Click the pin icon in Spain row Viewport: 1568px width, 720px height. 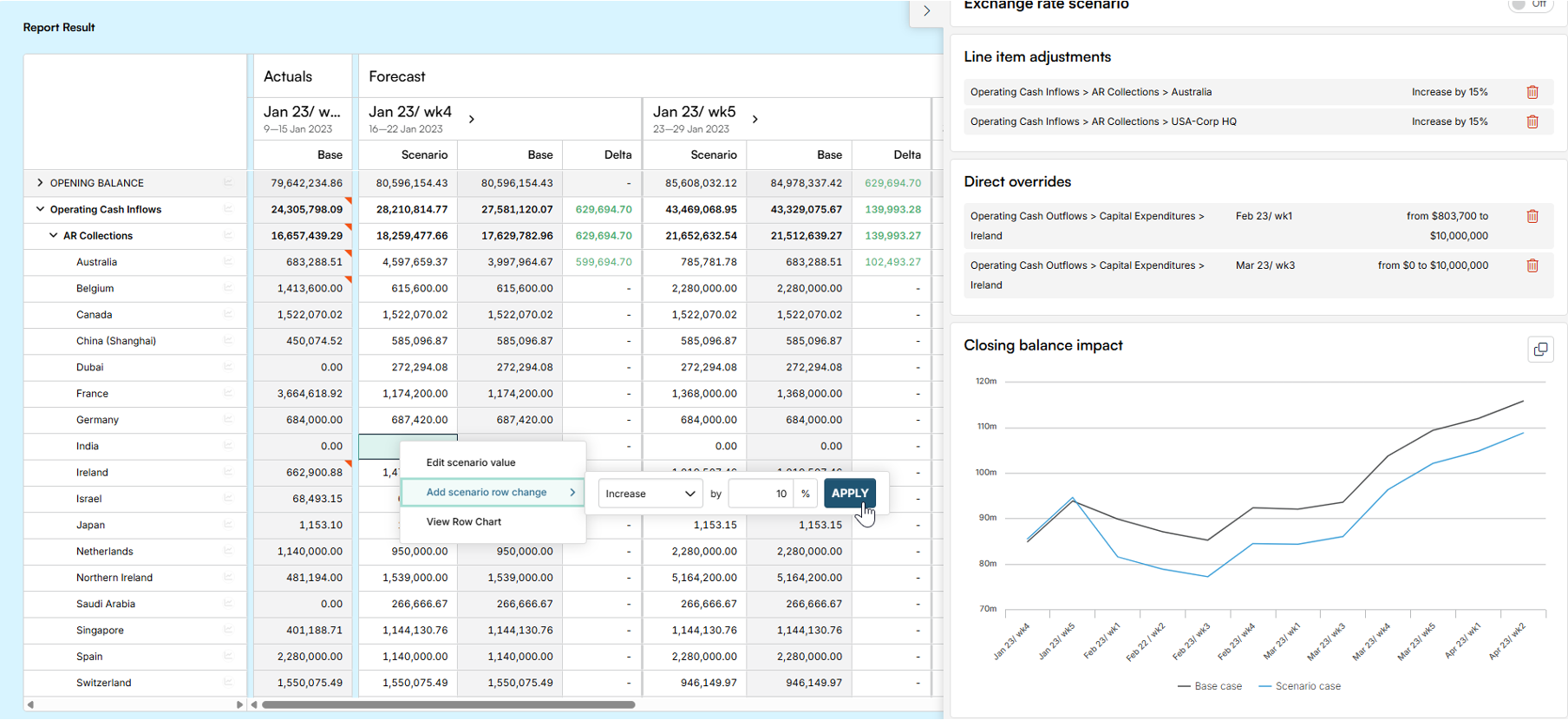pyautogui.click(x=228, y=657)
